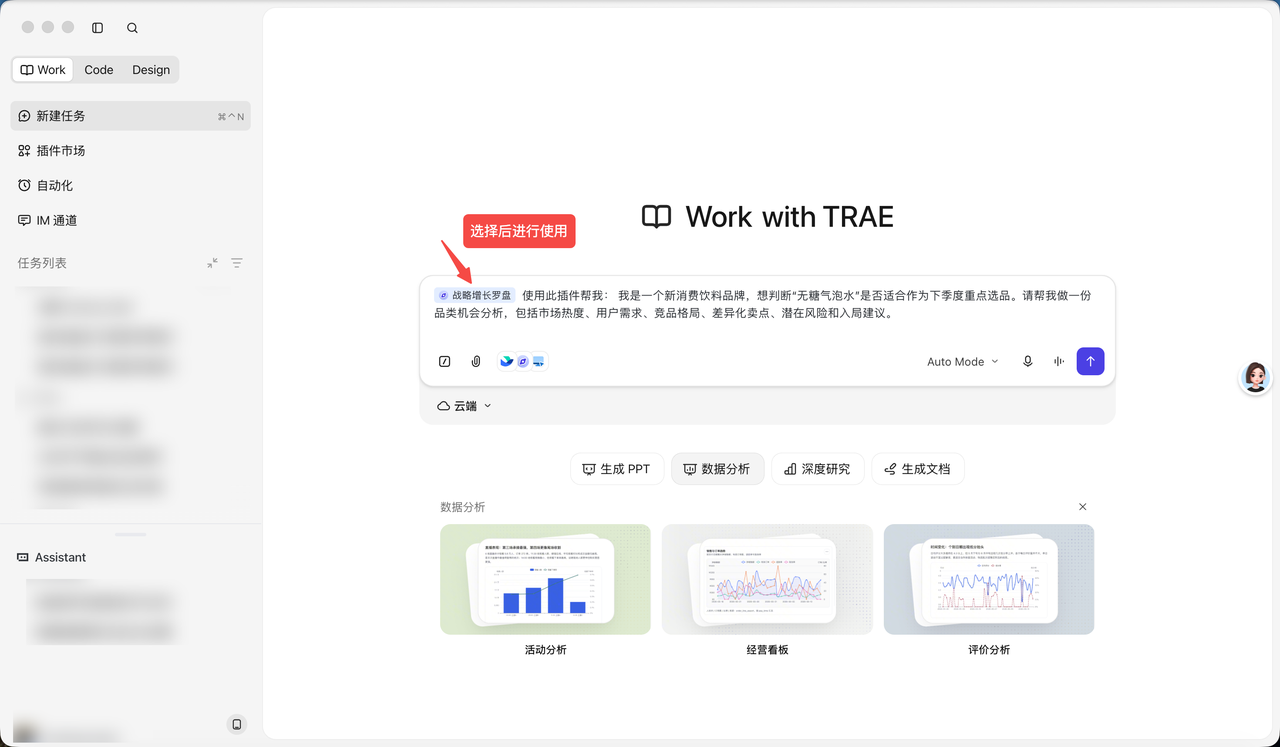Switch to the Code tab

click(x=99, y=70)
